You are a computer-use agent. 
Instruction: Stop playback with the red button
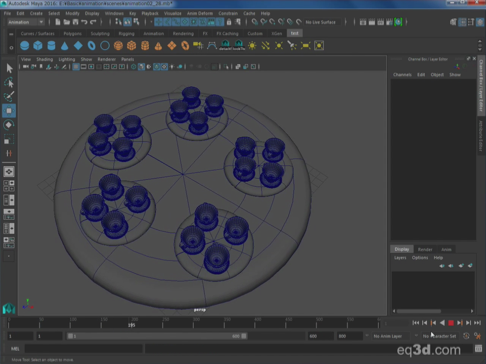451,323
